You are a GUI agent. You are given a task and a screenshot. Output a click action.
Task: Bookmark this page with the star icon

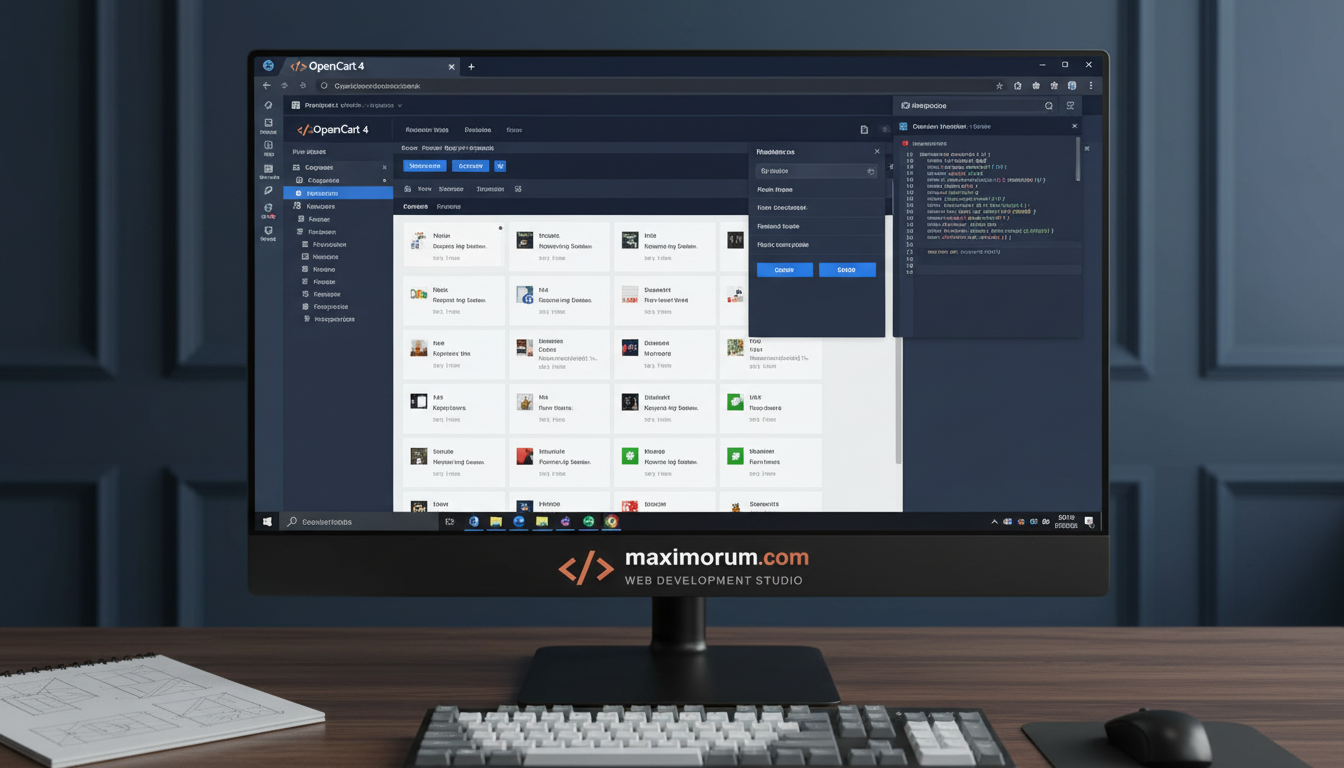[x=999, y=86]
